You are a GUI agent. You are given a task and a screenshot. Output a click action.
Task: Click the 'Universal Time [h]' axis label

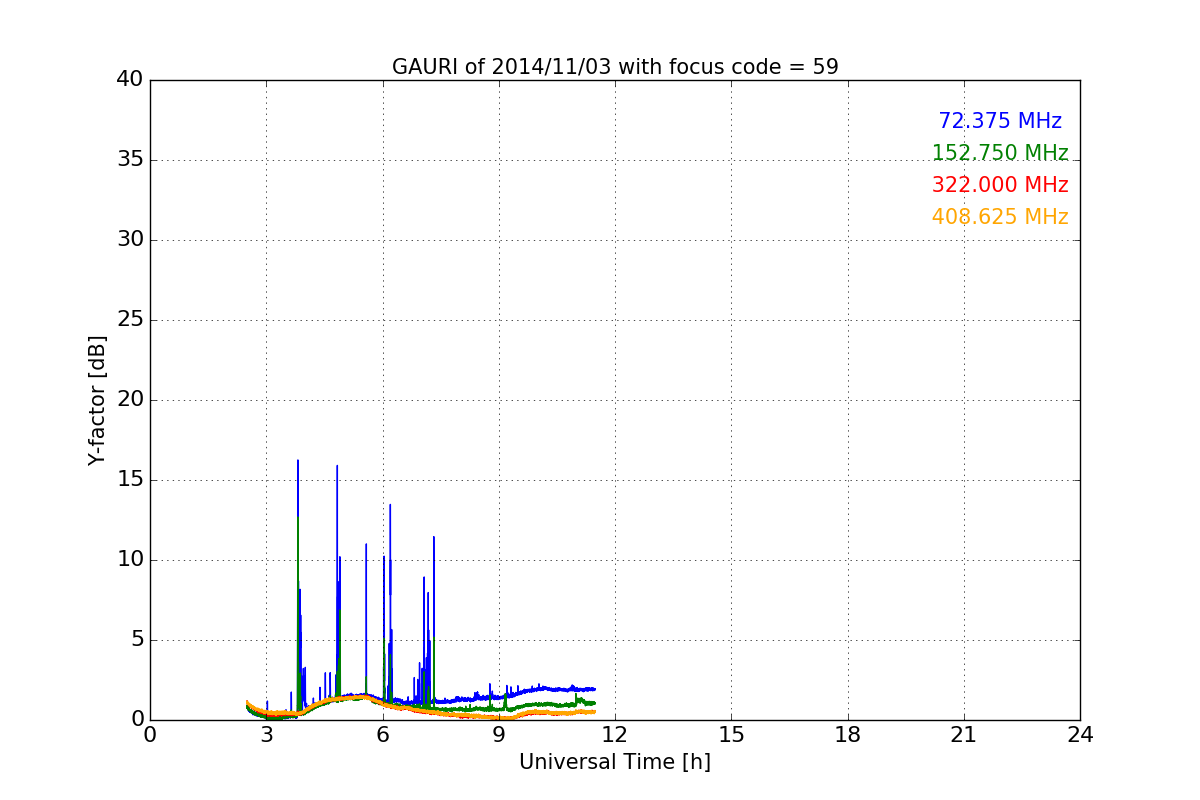(615, 762)
